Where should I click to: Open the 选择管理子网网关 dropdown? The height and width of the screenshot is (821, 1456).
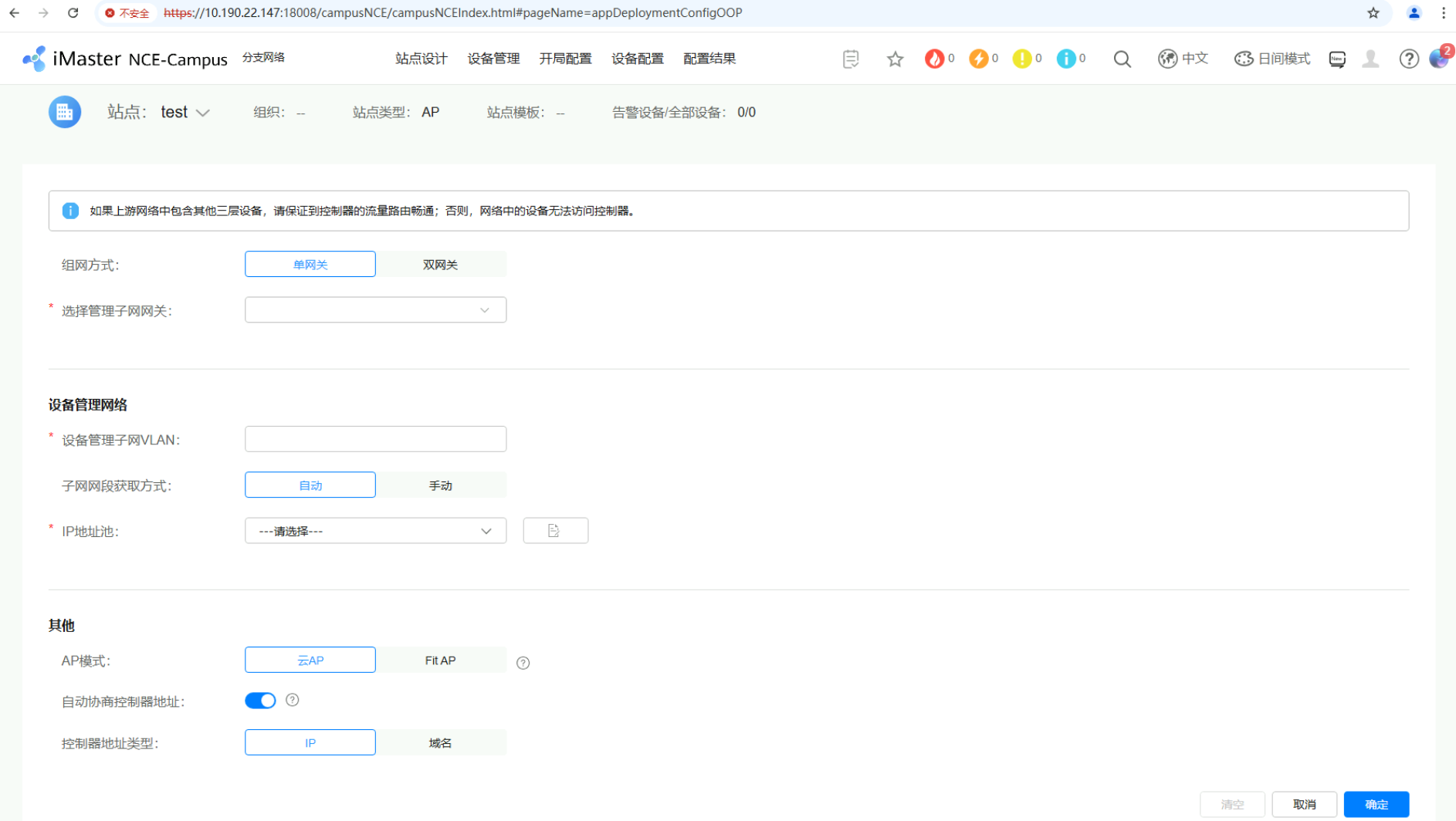[x=375, y=310]
